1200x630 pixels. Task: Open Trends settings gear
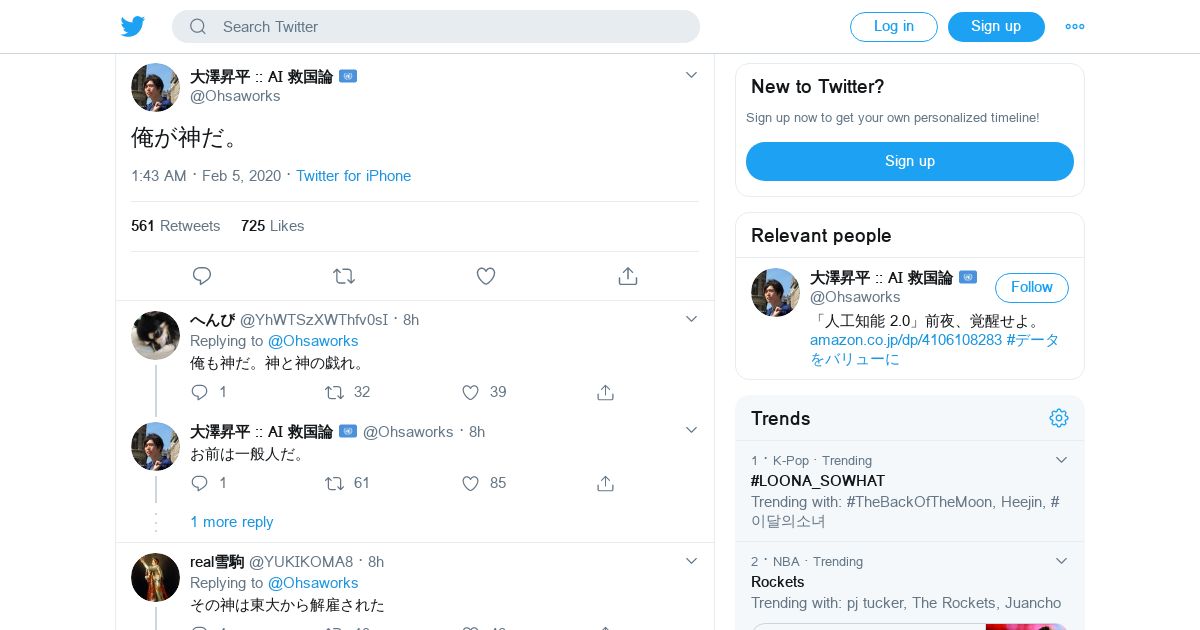tap(1059, 418)
